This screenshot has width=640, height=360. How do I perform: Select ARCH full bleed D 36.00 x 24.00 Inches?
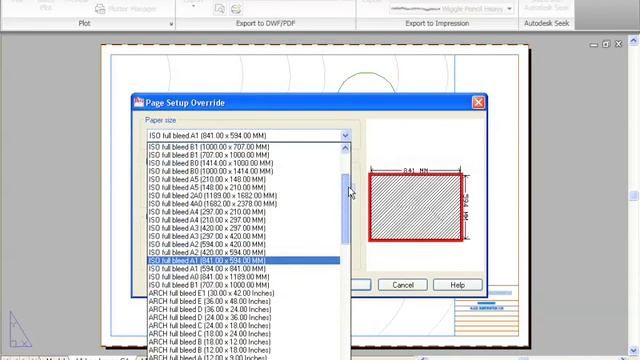tap(244, 309)
